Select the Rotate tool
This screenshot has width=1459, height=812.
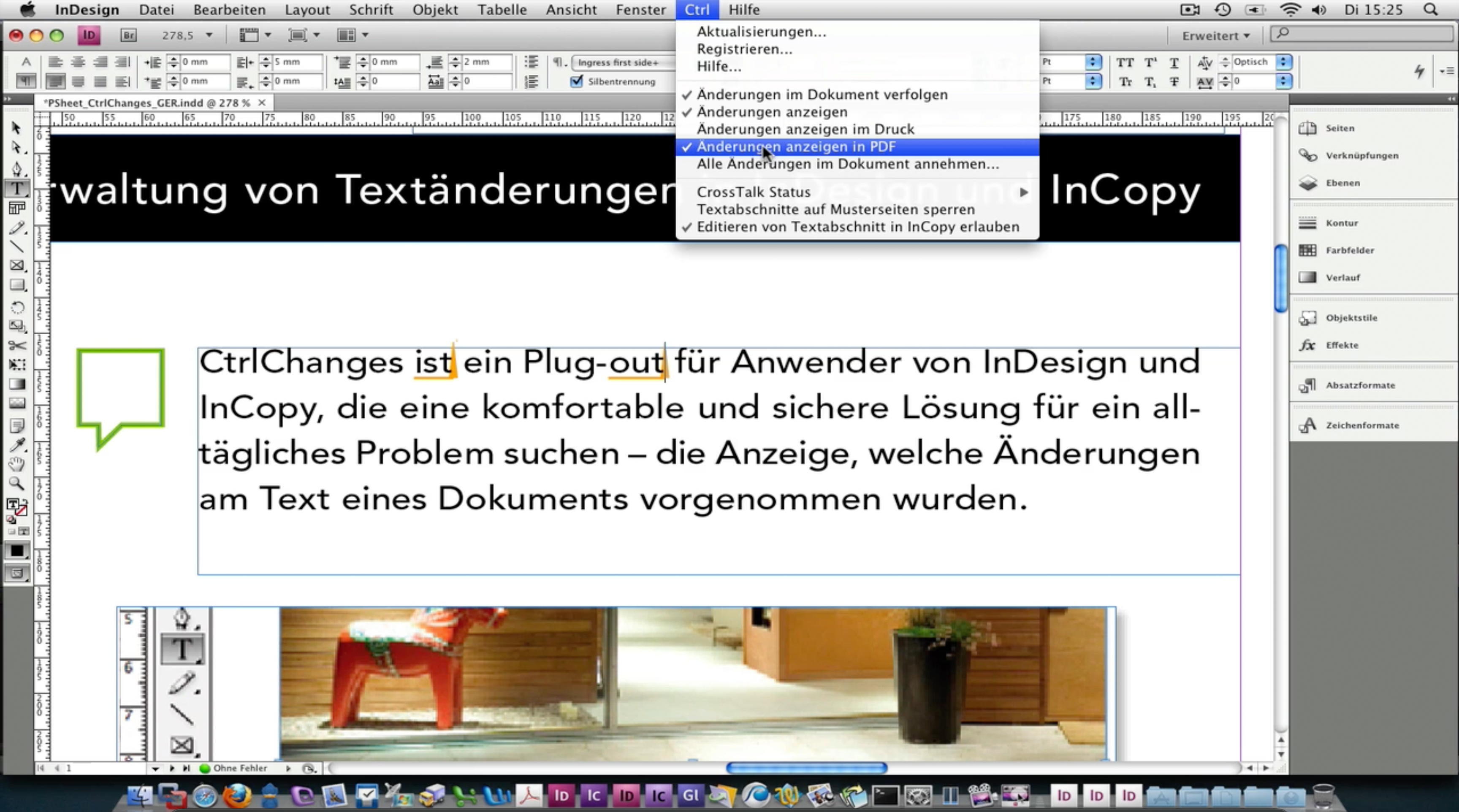[x=17, y=308]
